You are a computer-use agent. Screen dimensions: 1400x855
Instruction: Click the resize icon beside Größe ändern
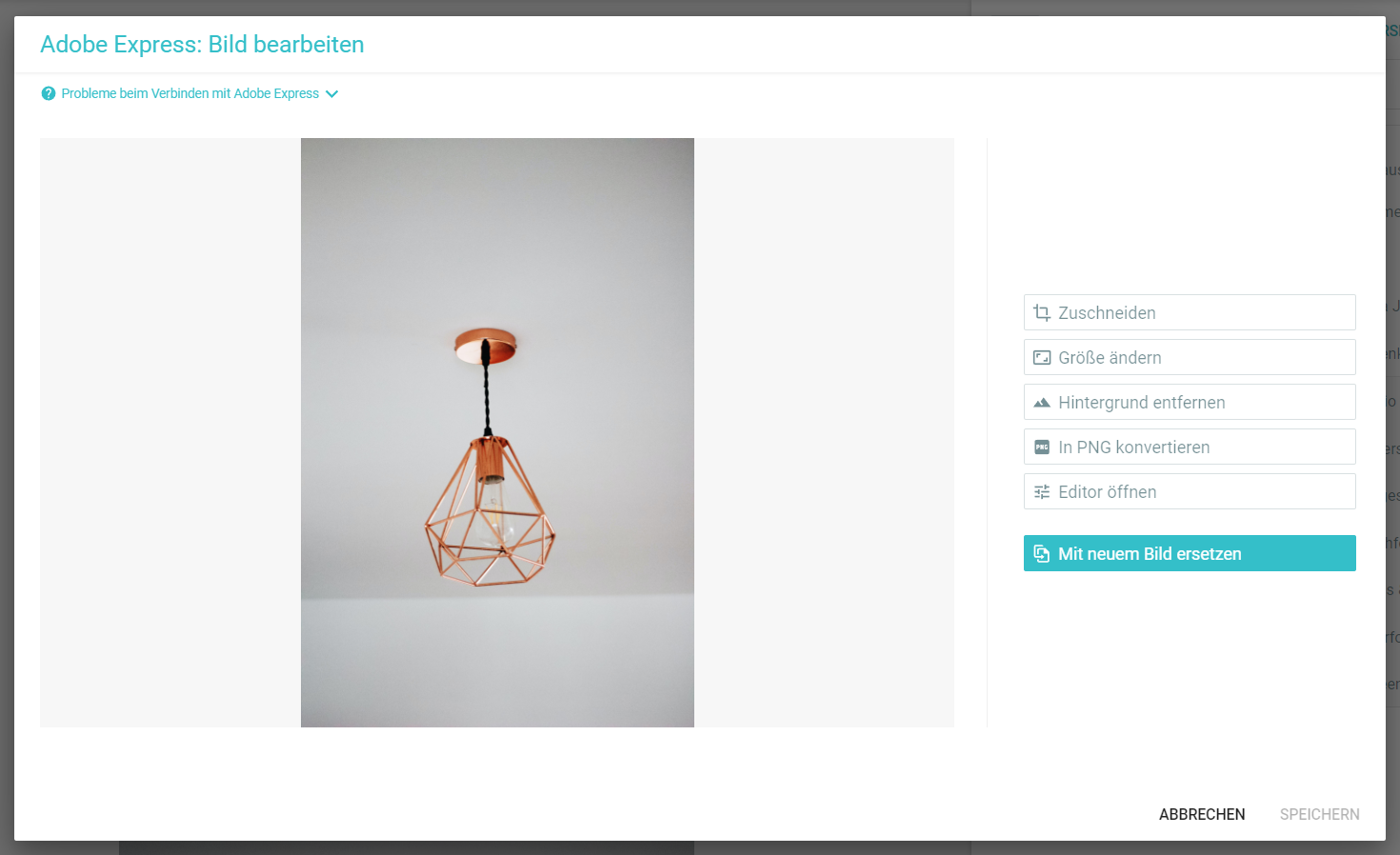(1042, 358)
